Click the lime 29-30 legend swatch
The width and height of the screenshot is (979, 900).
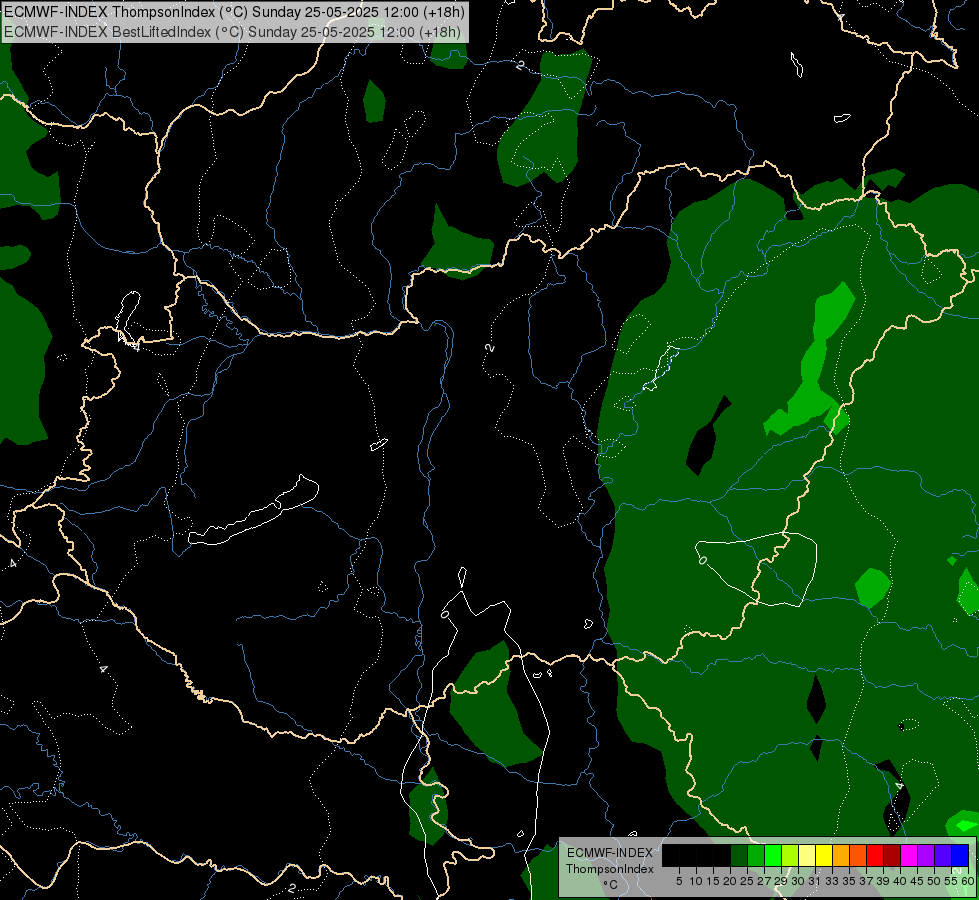[x=790, y=855]
